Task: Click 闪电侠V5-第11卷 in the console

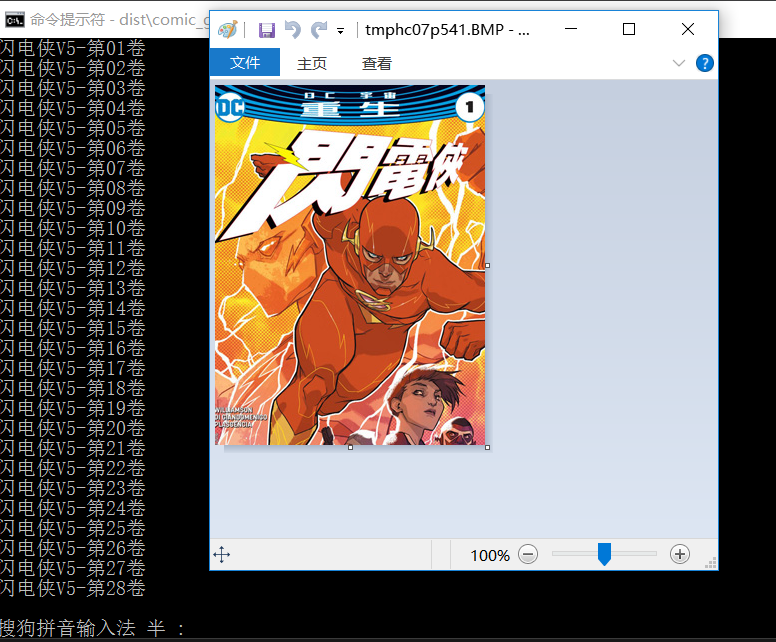Action: tap(73, 248)
